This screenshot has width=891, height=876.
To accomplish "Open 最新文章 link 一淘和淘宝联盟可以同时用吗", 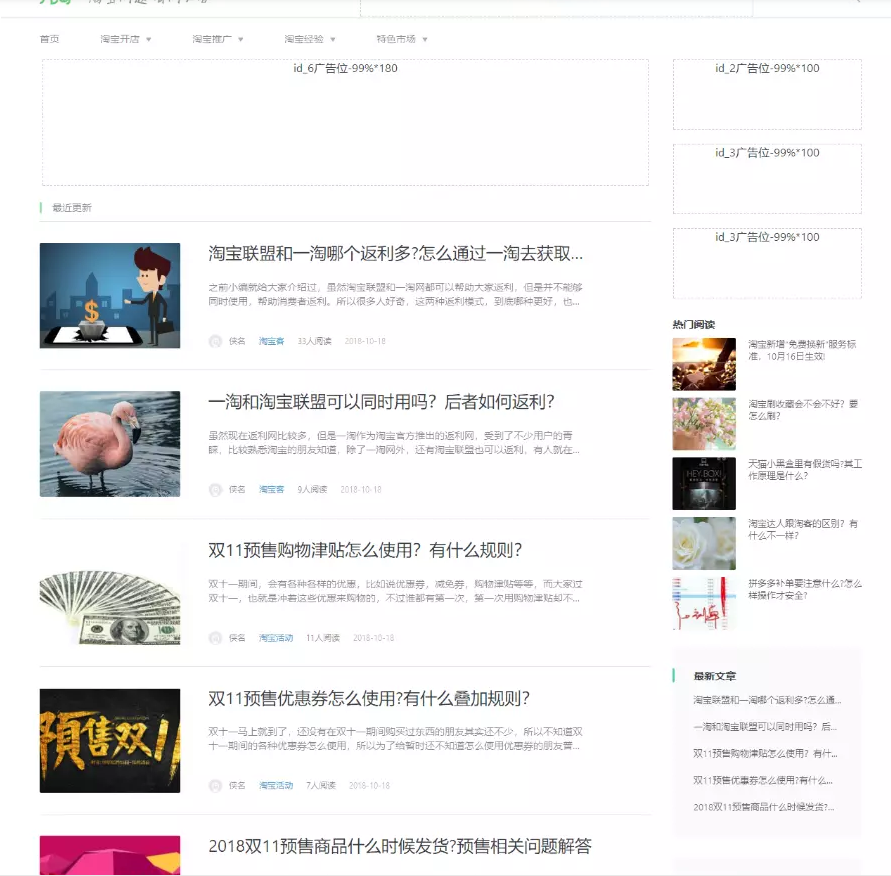I will (x=765, y=727).
